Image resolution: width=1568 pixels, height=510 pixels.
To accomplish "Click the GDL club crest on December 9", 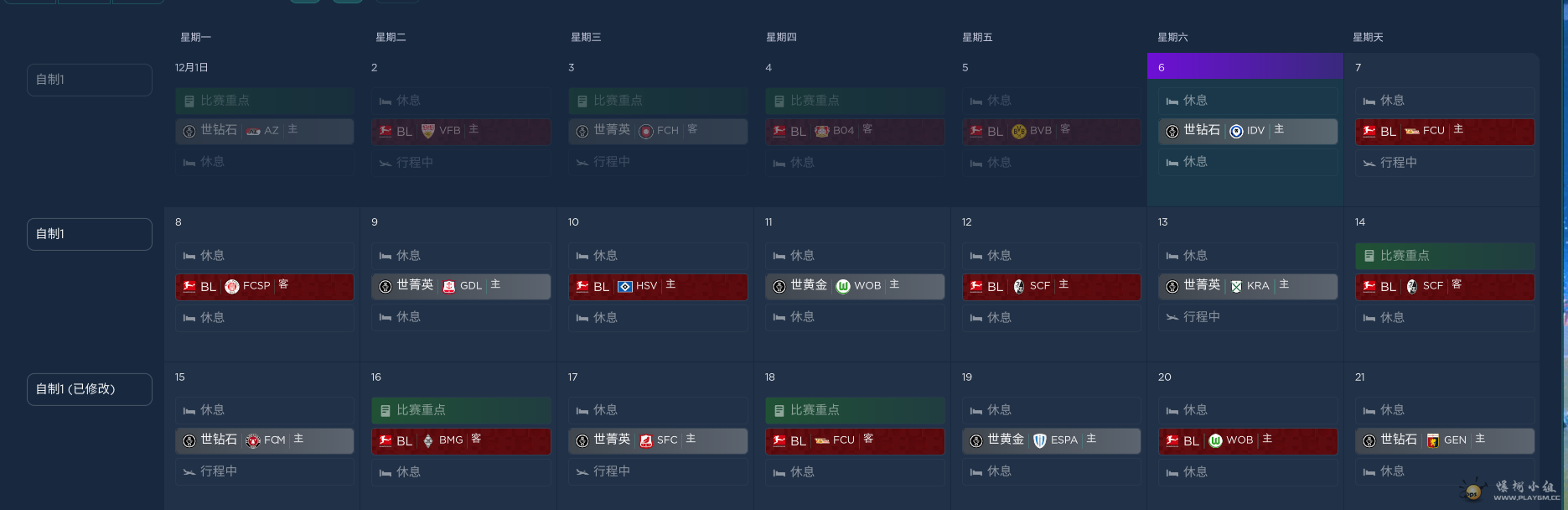I will tap(449, 286).
